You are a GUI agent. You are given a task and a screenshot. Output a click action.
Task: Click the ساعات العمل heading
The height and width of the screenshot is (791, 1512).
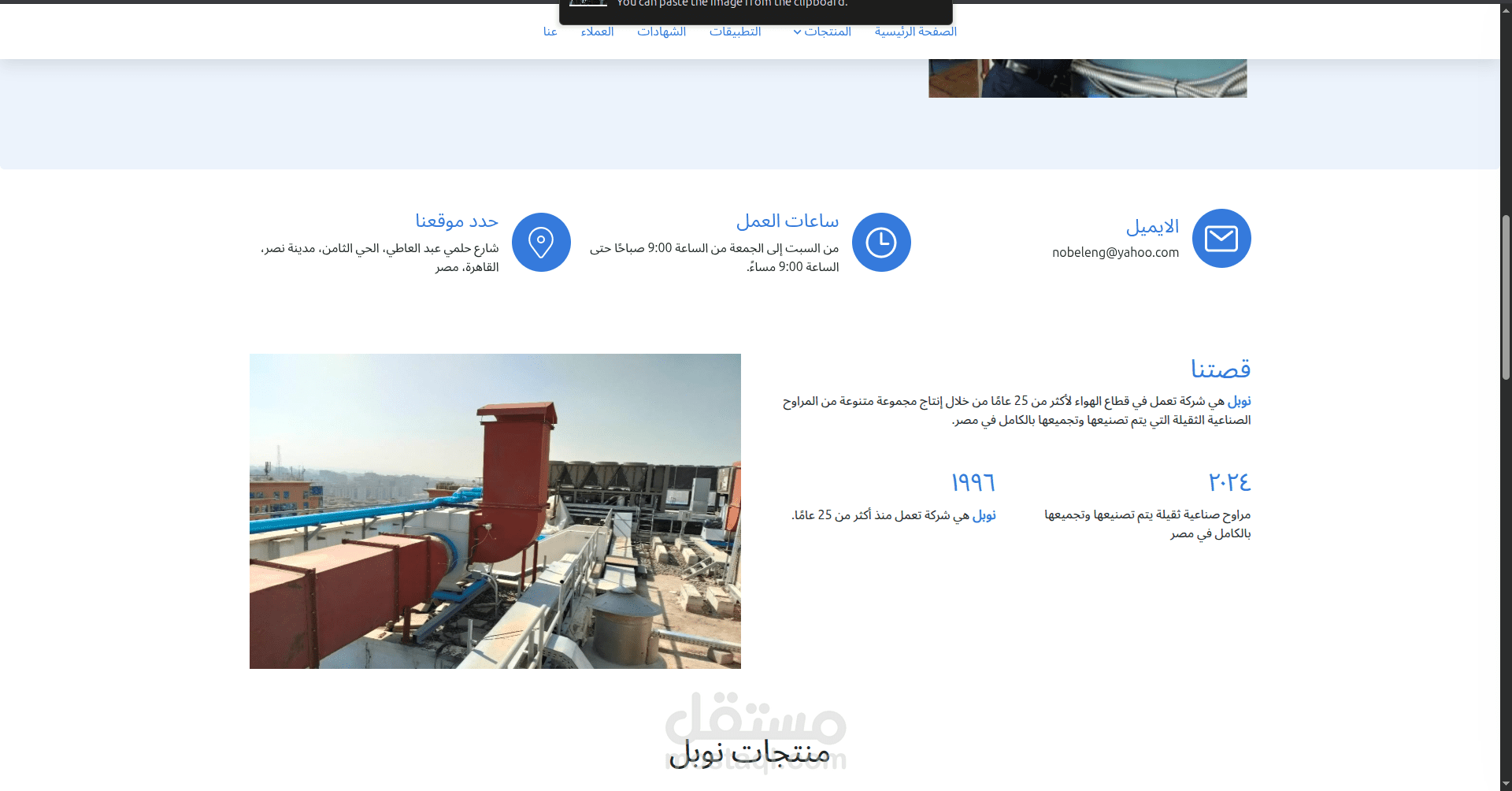tap(787, 221)
